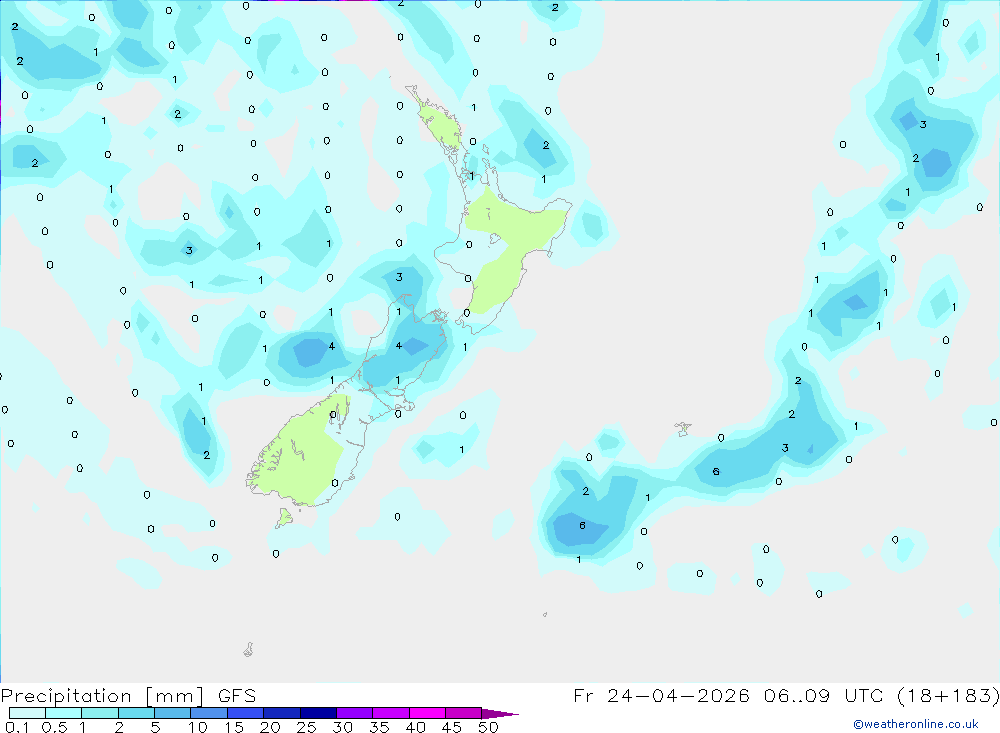Click the 0.1–0.5 mm legend color box
Screen dimensions: 1000x733
27,713
